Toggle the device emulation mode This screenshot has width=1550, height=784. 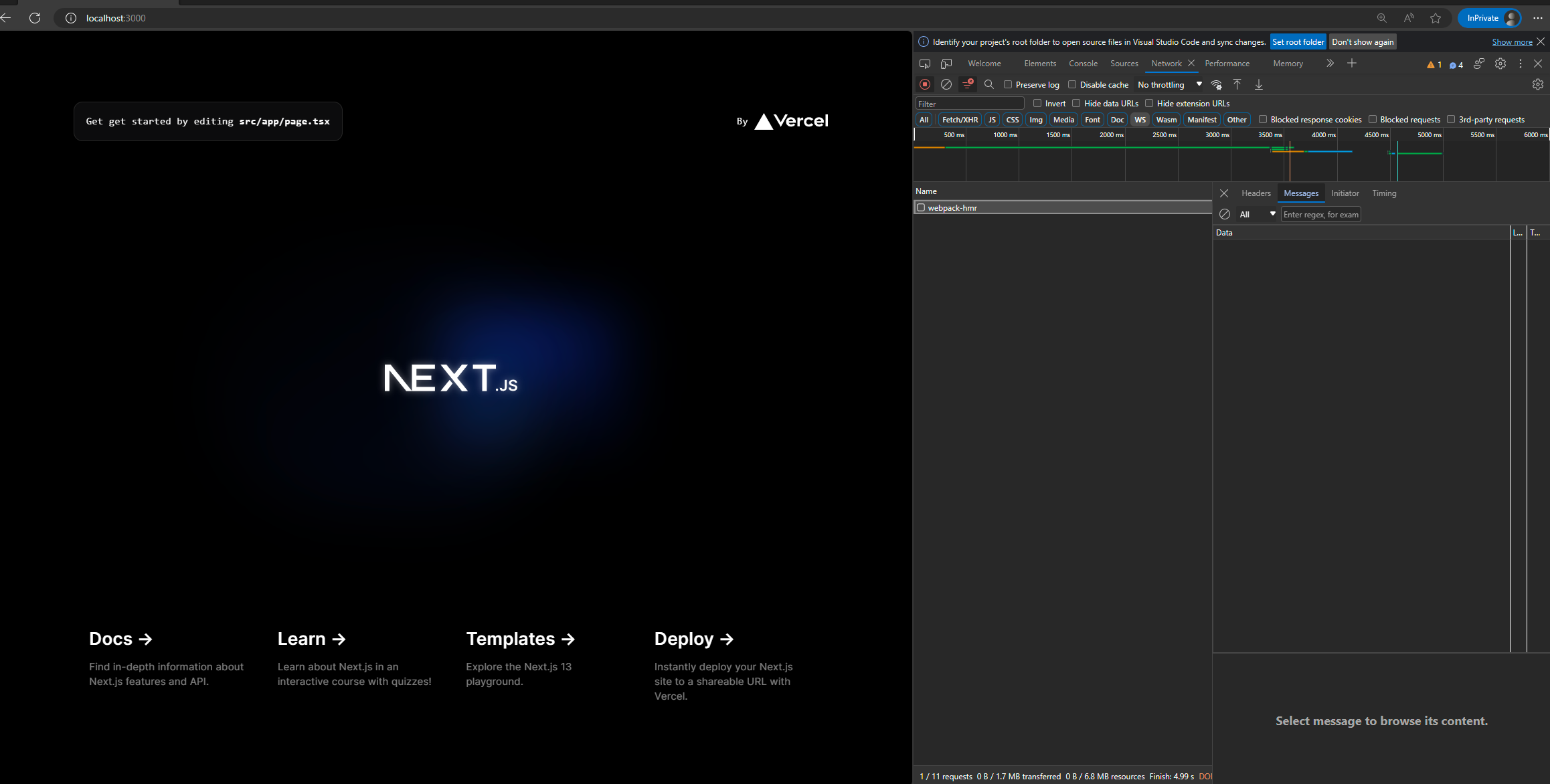pos(946,64)
